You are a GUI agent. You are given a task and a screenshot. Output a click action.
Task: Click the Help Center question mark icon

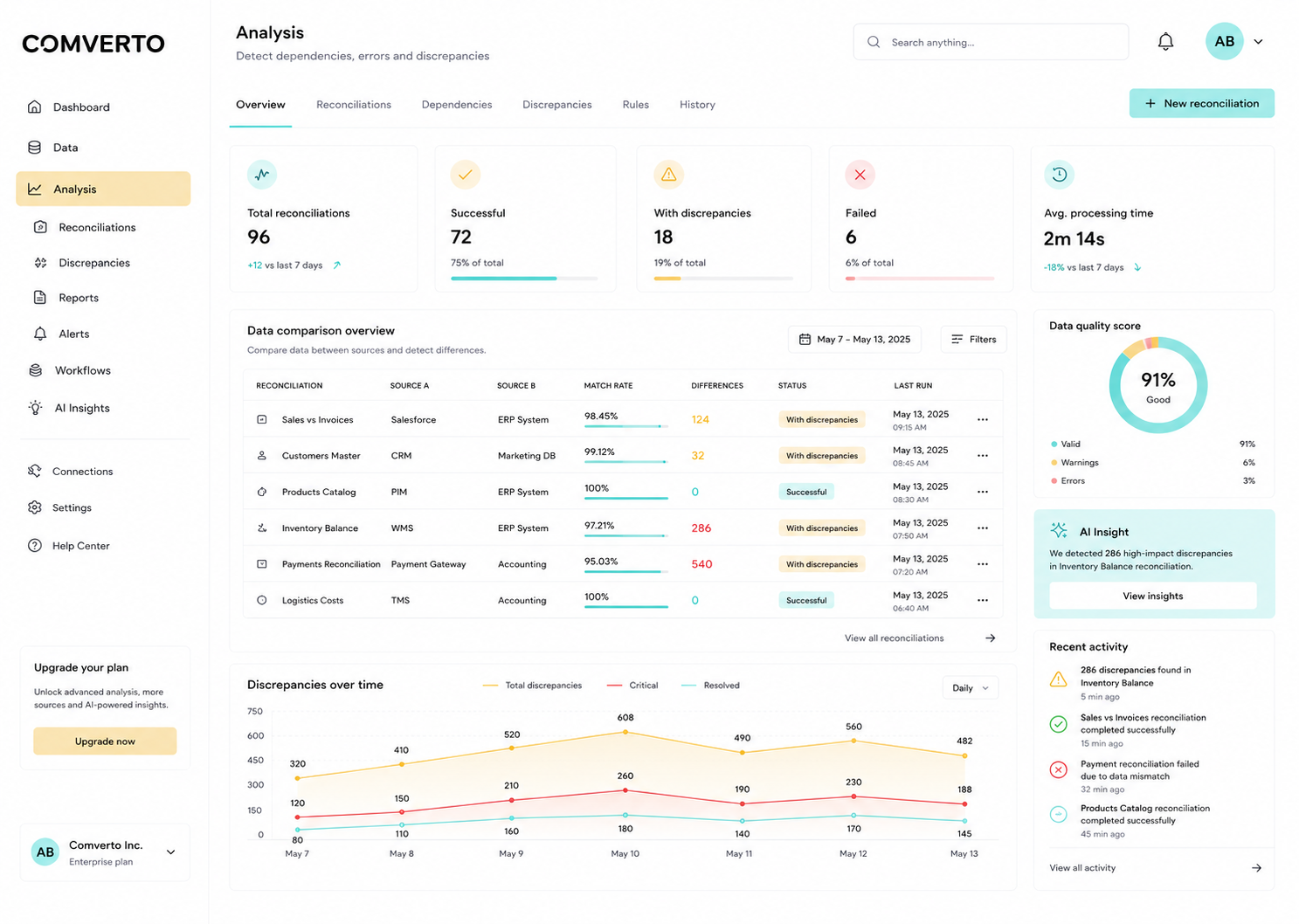(x=35, y=546)
